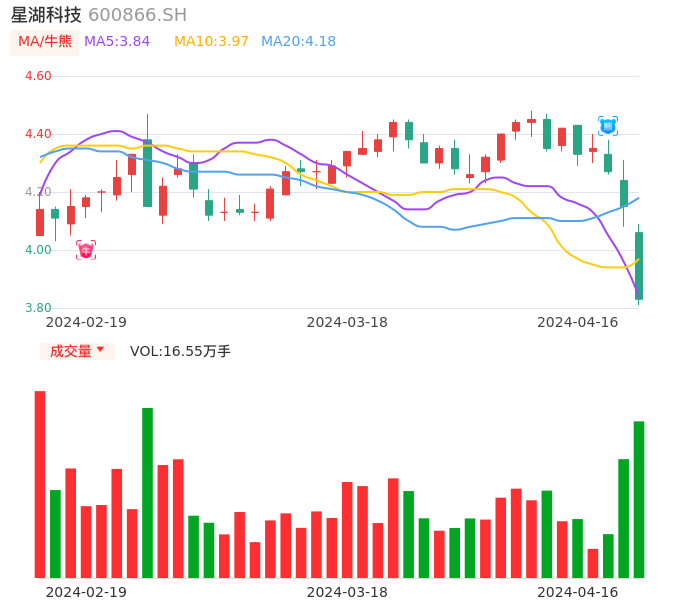Click the 3.80 price axis label
This screenshot has height=606, width=686.
coord(38,308)
